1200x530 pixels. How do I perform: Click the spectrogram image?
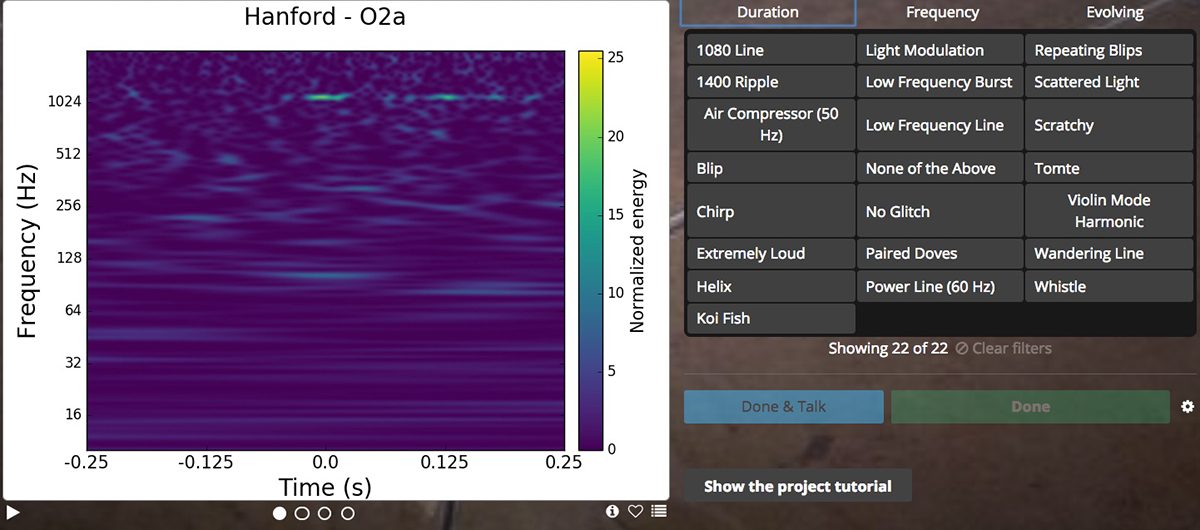(325, 250)
